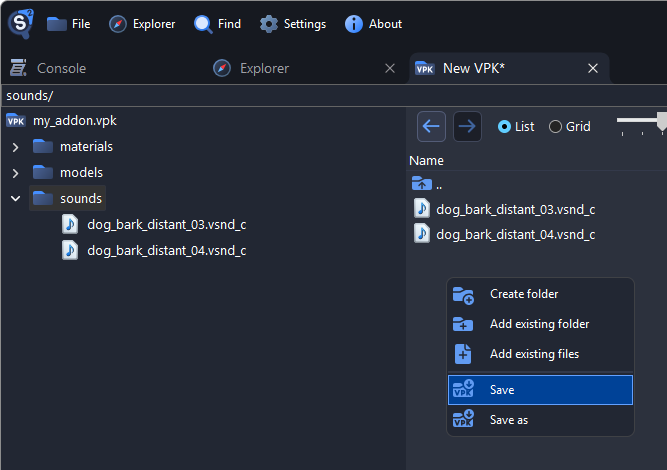Select the models folder in tree
The height and width of the screenshot is (470, 667).
(x=81, y=173)
